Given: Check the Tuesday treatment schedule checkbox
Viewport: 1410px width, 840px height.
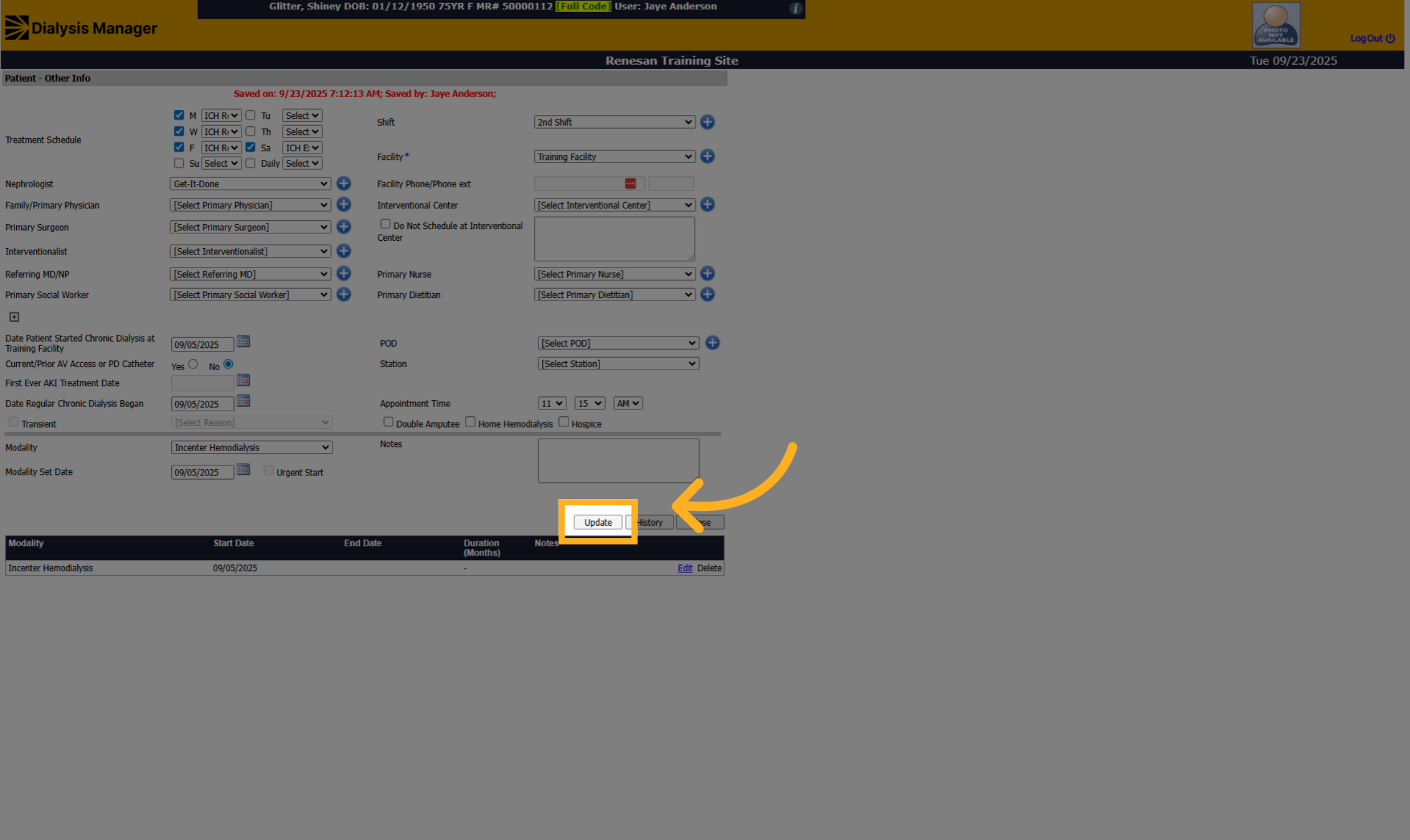Looking at the screenshot, I should 250,115.
